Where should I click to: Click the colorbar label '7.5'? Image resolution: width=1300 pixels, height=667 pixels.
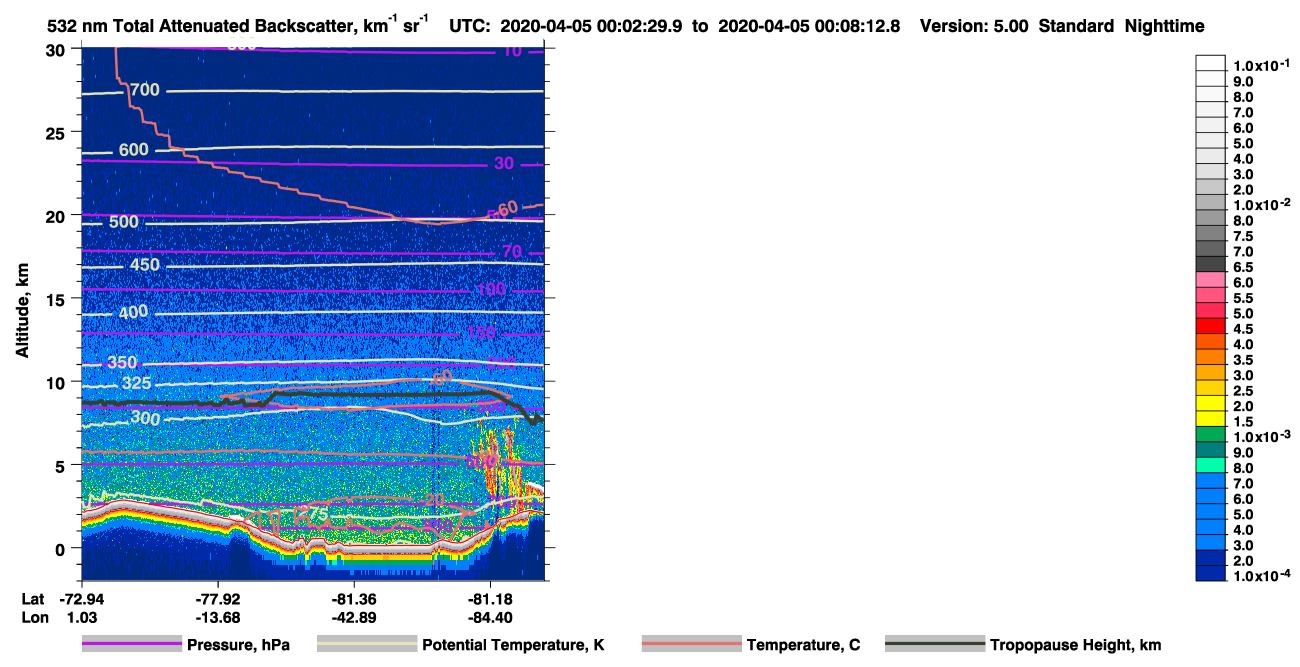[x=1243, y=236]
